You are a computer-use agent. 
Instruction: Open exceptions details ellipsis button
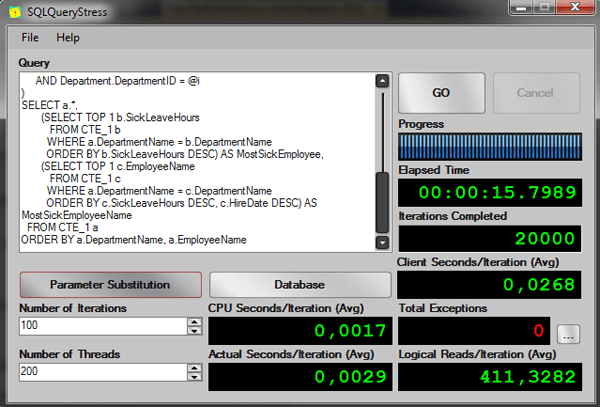tap(568, 334)
